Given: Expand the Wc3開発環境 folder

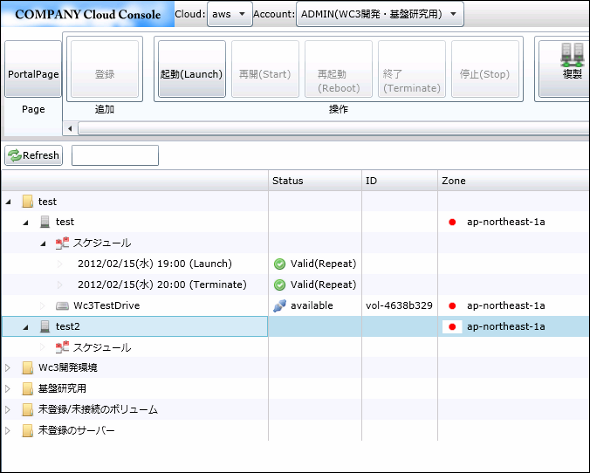Looking at the screenshot, I should pos(8,368).
